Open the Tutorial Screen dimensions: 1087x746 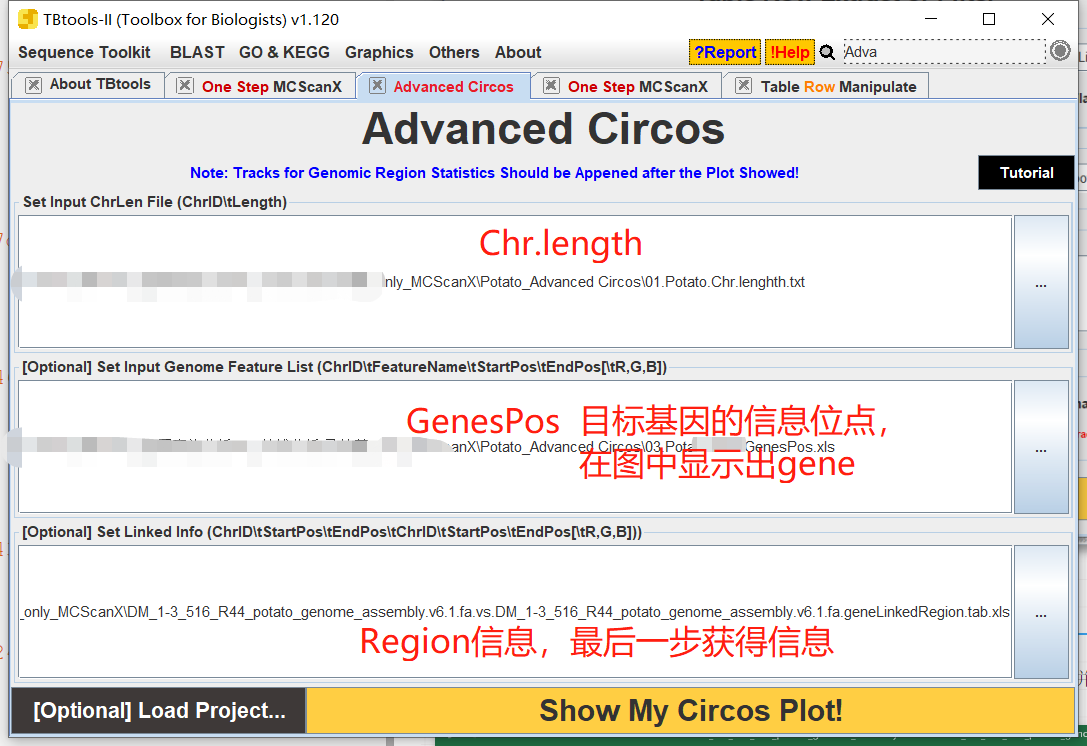click(1026, 172)
